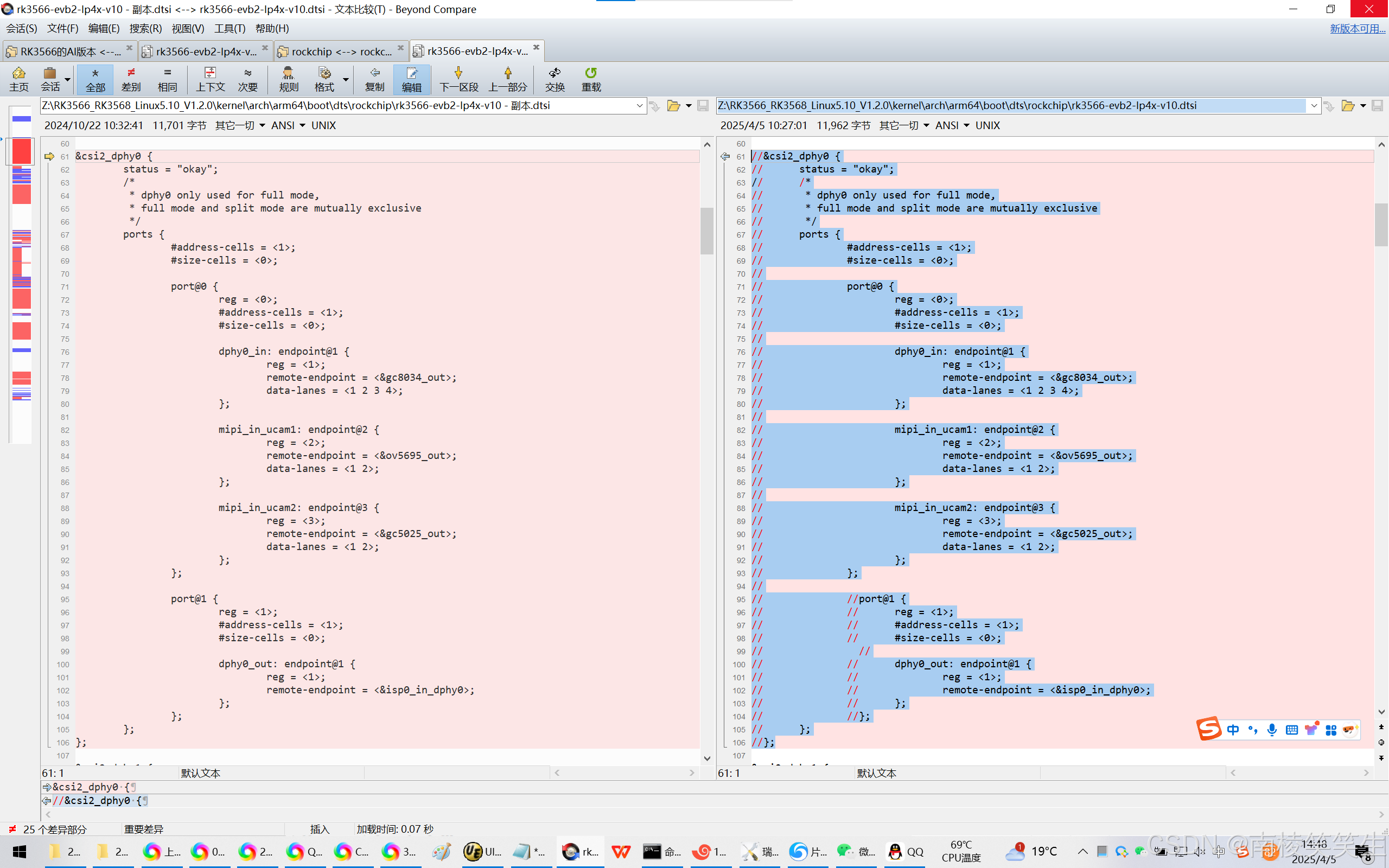Expand the Format (格式) dropdown arrow
Screen dimensions: 1389x868
point(346,79)
